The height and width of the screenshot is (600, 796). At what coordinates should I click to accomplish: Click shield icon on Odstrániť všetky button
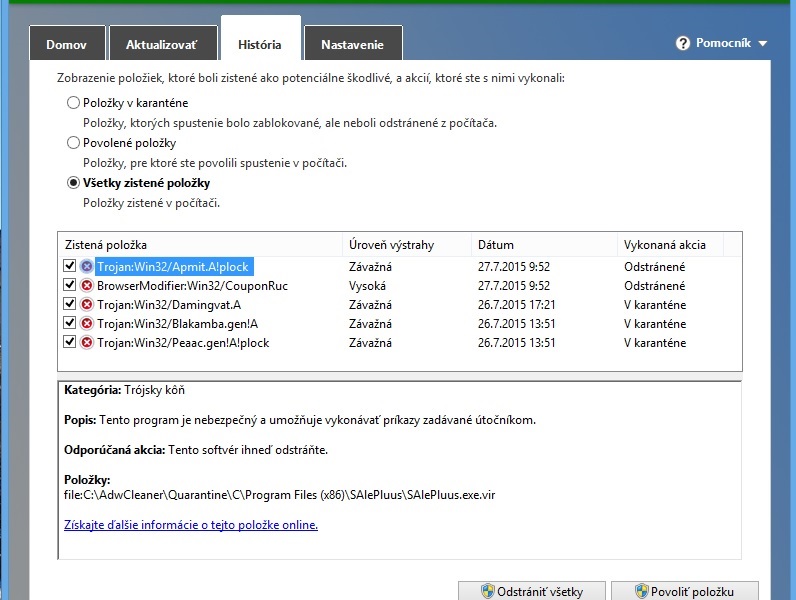[489, 591]
